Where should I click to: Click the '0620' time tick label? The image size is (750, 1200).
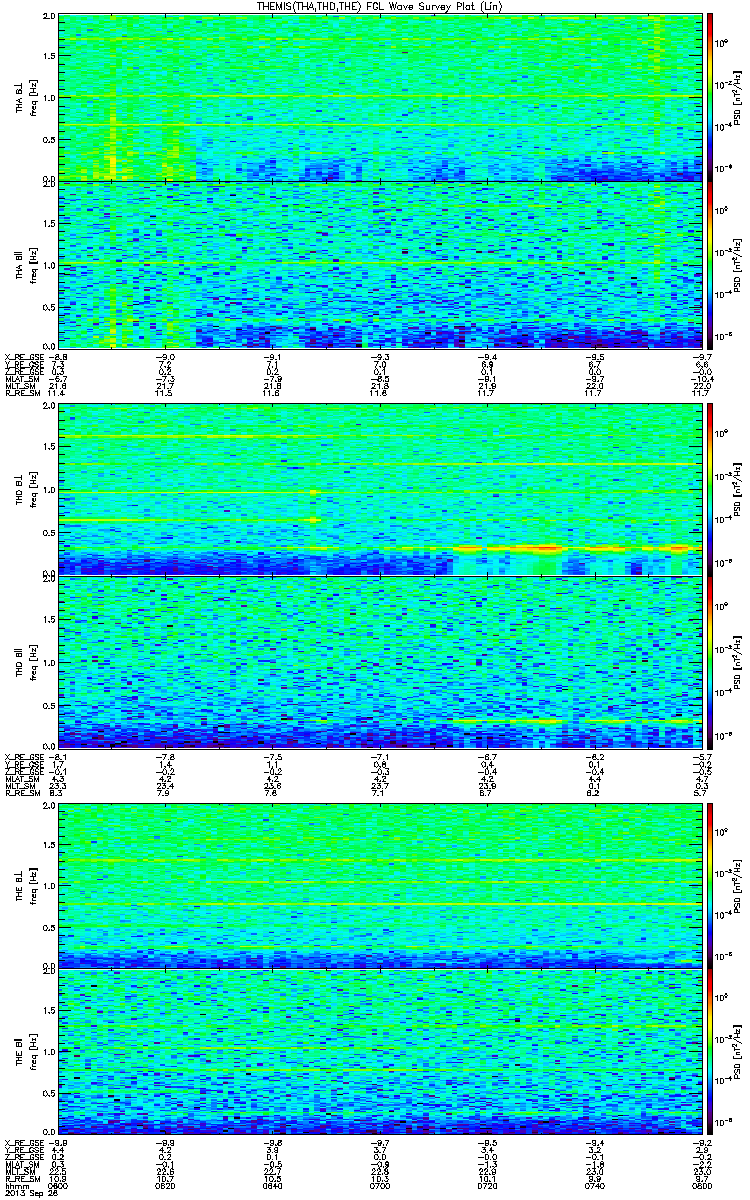pos(166,1184)
